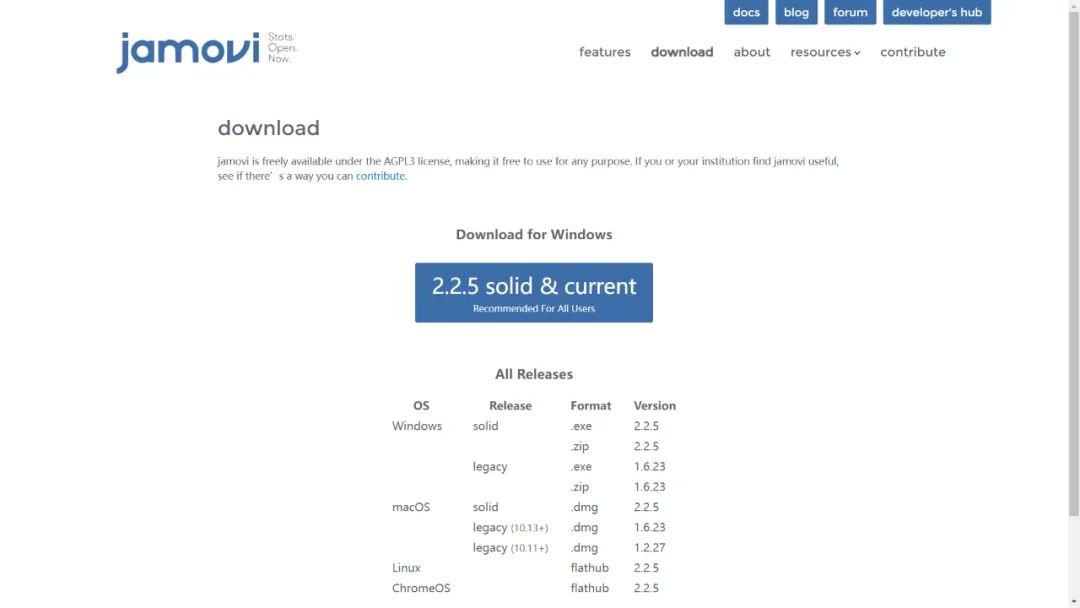
Task: Open ChromeOS flathub release
Action: pyautogui.click(x=590, y=588)
